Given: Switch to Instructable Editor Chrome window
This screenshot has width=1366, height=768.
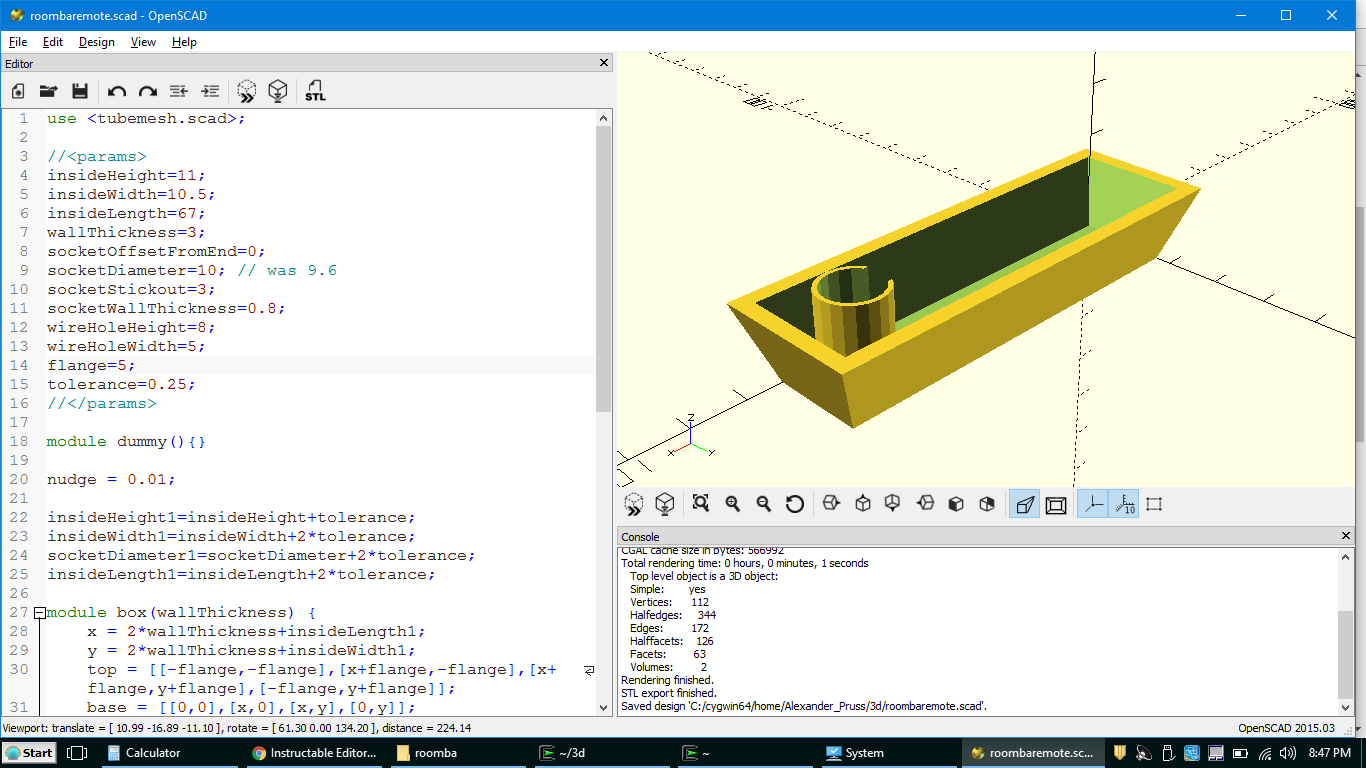Looking at the screenshot, I should (x=314, y=753).
